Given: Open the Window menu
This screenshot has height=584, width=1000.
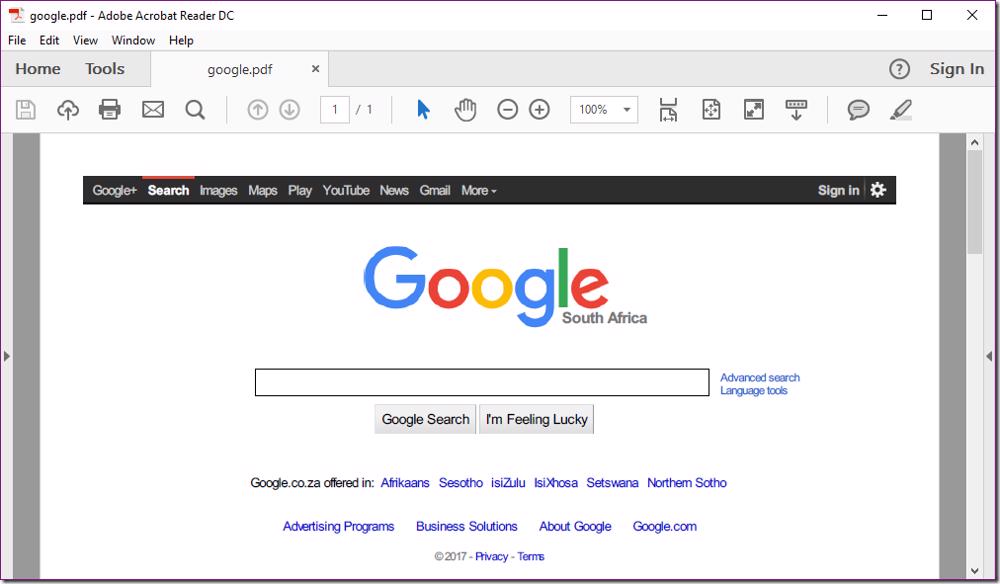Looking at the screenshot, I should 133,40.
